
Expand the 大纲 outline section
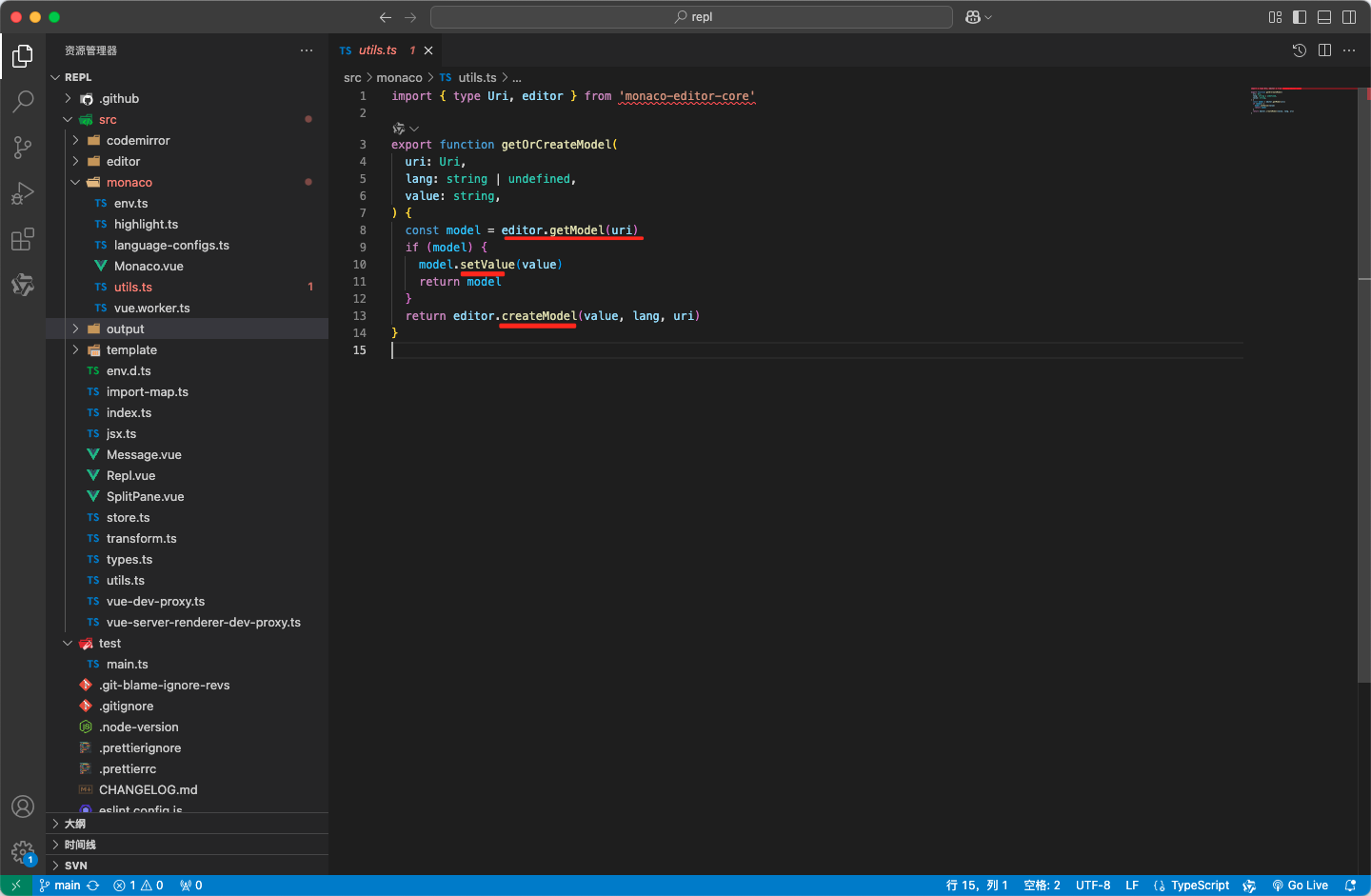point(187,824)
